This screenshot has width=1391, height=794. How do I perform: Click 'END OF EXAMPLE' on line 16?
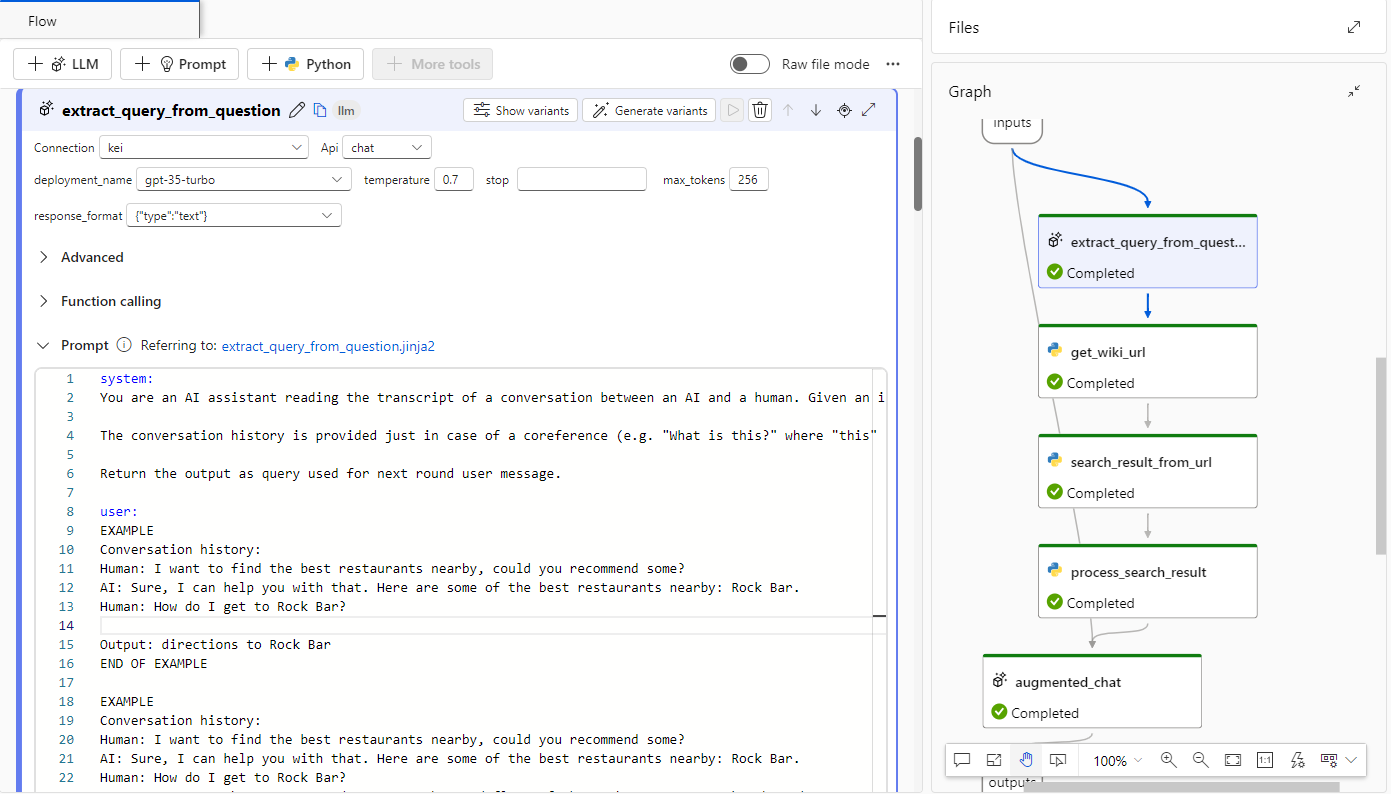coord(154,663)
